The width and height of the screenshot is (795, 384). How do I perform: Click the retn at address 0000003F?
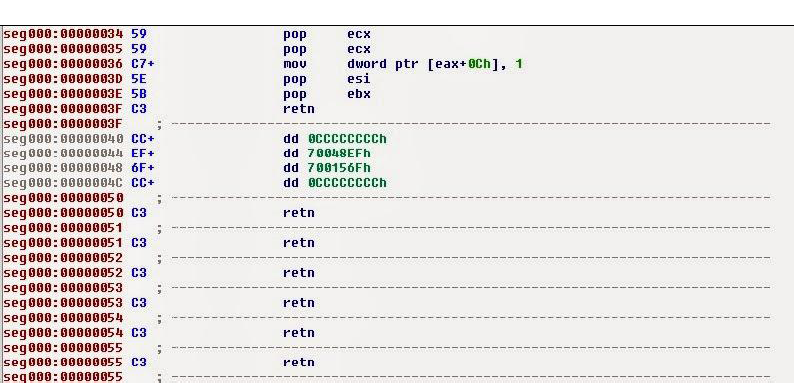pos(299,109)
